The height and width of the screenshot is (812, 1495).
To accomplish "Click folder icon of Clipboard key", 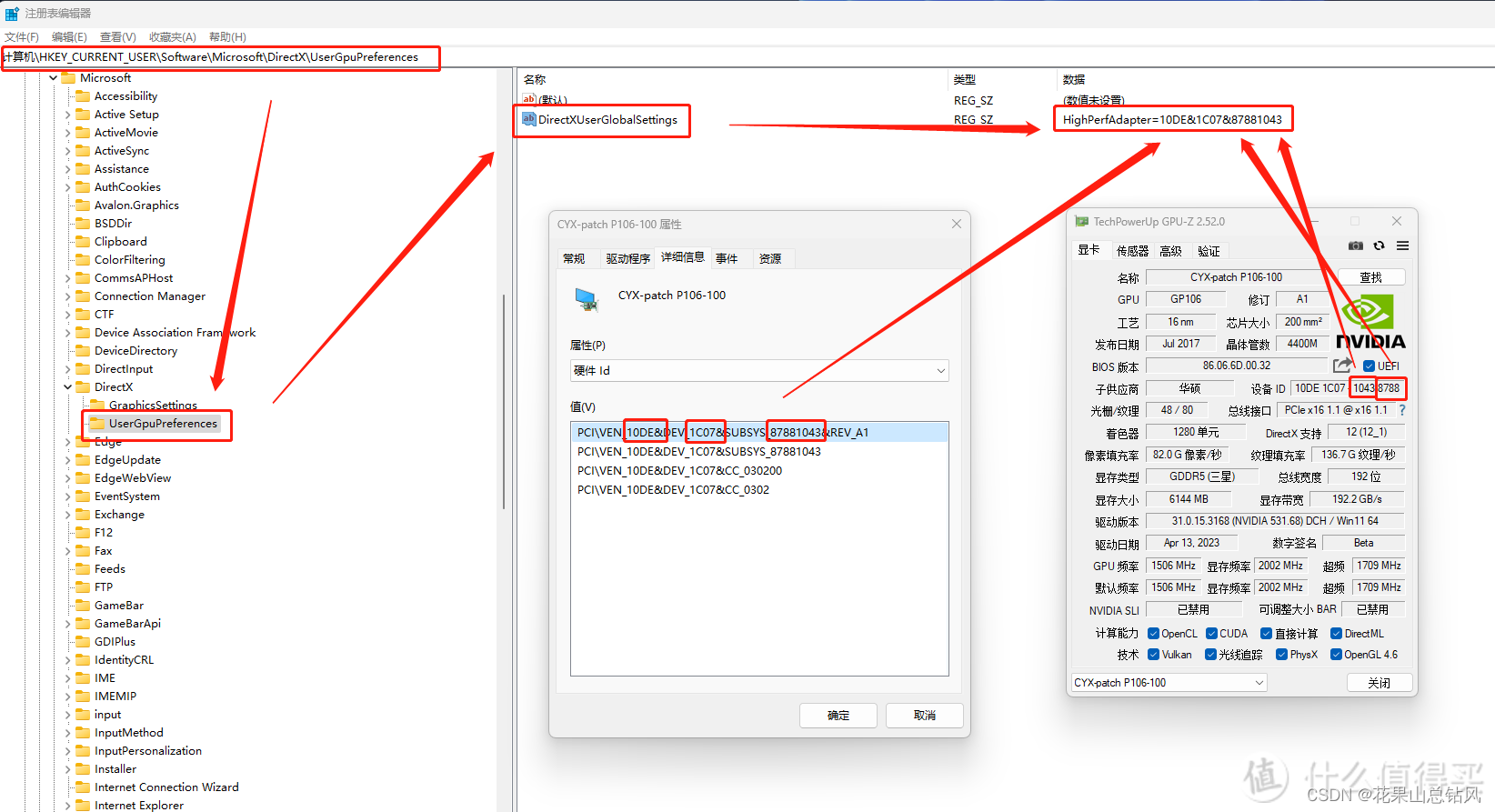I will [x=83, y=241].
